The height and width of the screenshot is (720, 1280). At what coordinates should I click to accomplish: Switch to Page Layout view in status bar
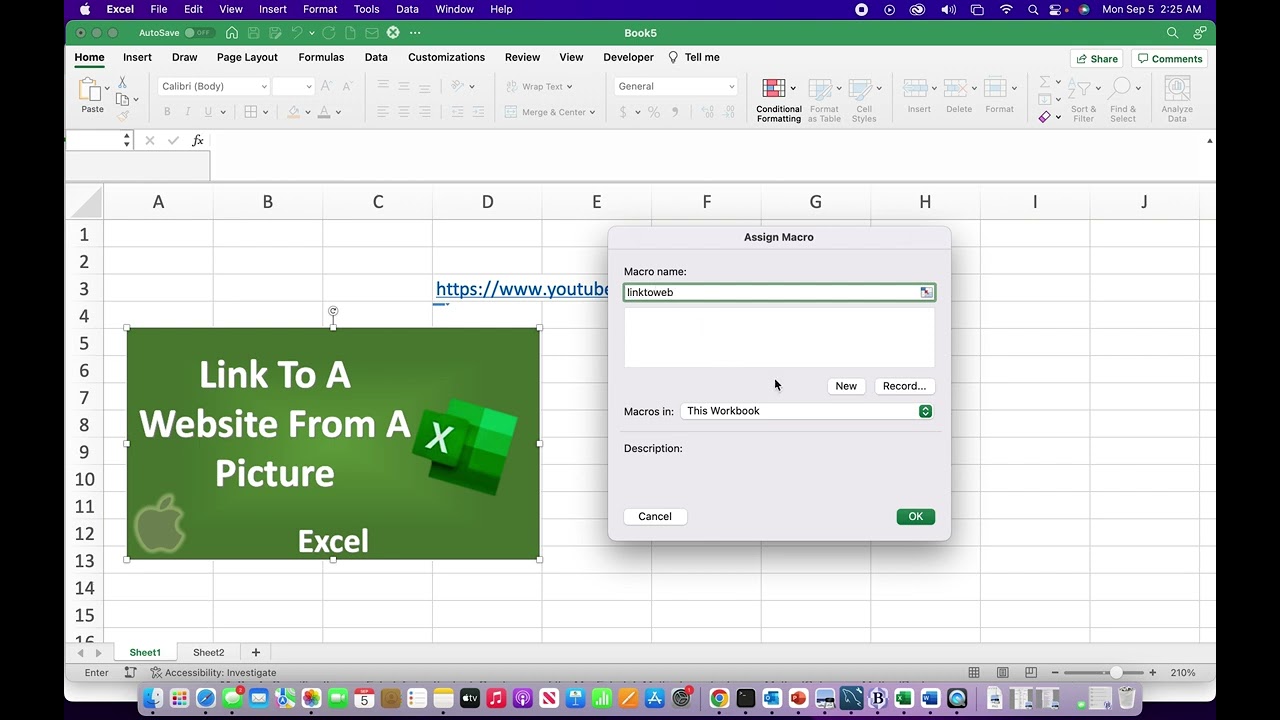pyautogui.click(x=1002, y=673)
